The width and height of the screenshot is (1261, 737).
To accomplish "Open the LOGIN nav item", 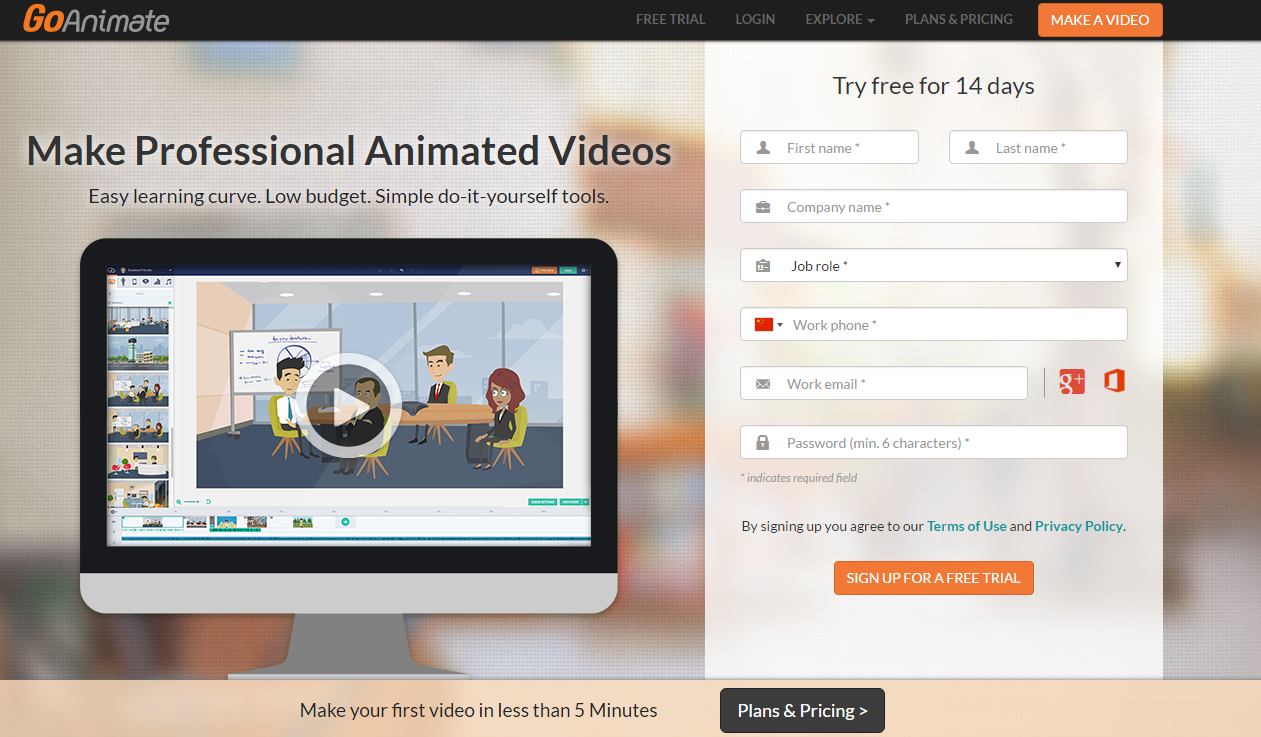I will 755,19.
